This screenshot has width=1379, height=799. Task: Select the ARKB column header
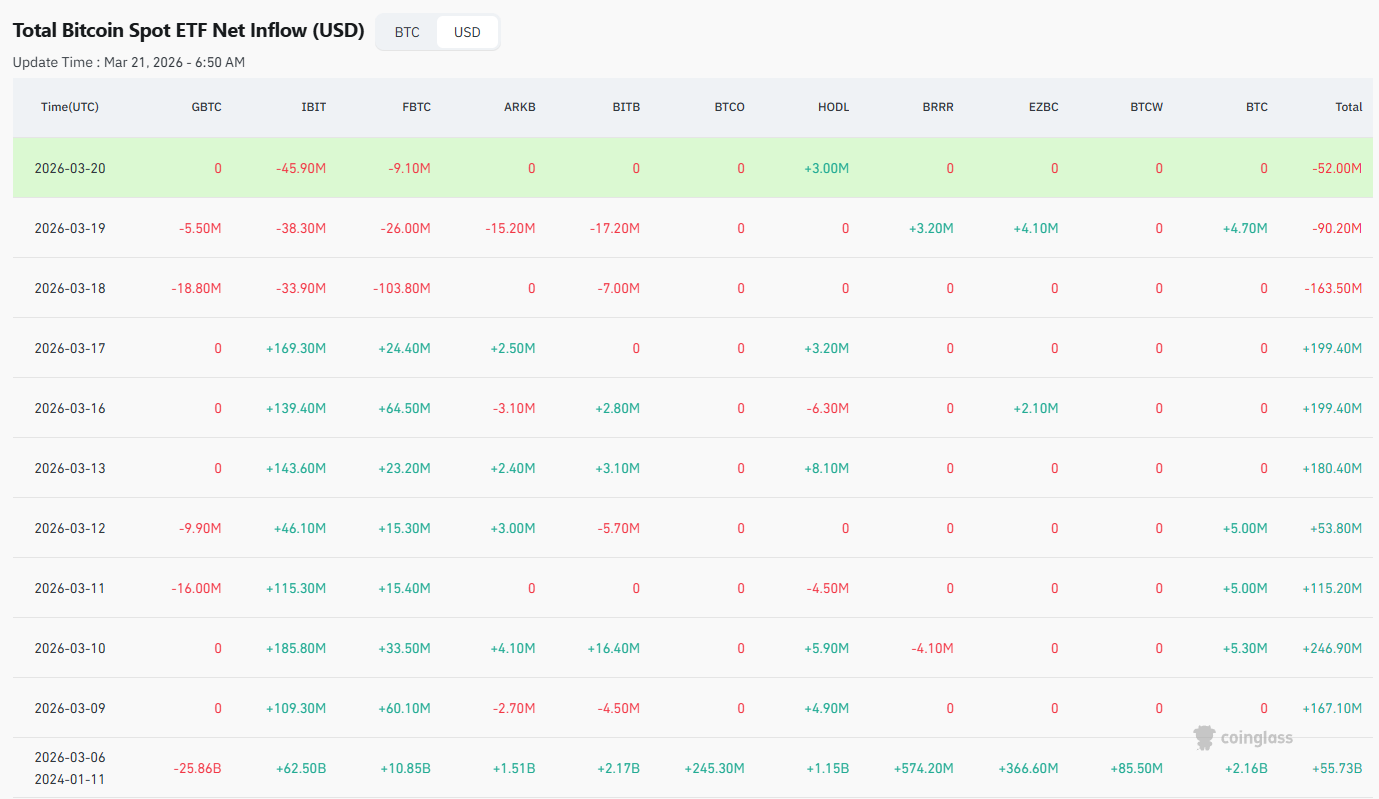519,107
